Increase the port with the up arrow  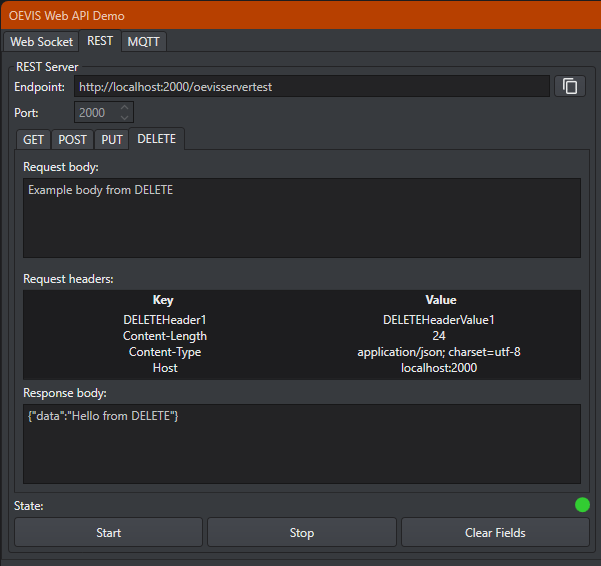124,108
